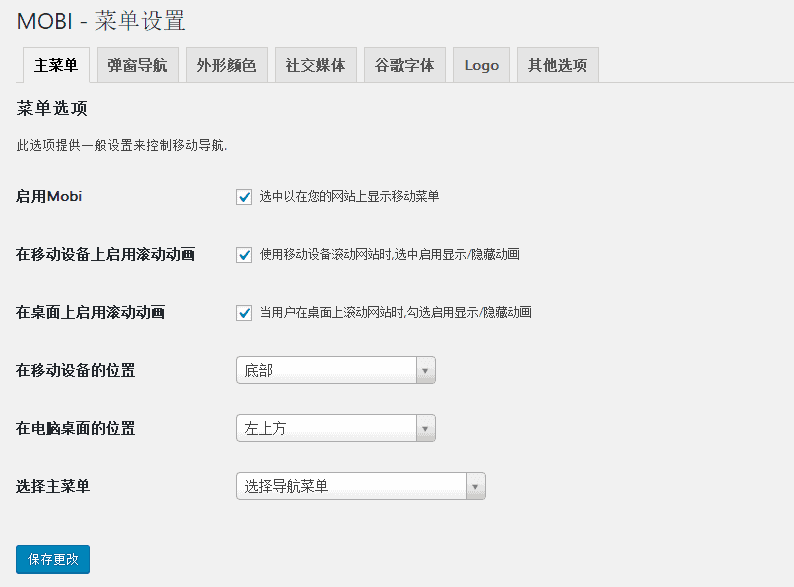
Task: Open the Logo tab
Action: point(481,65)
